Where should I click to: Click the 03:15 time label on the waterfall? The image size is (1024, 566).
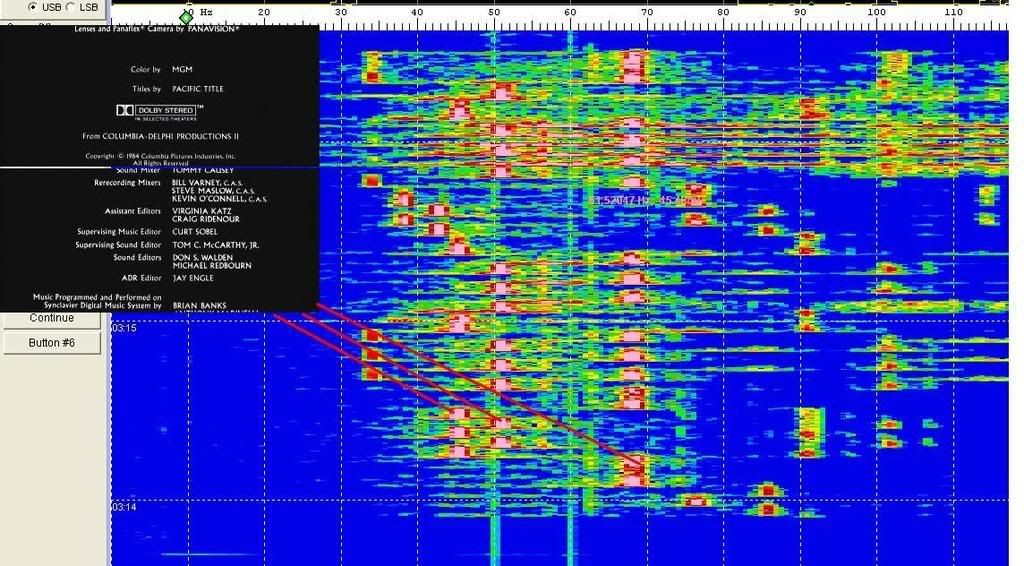pos(124,328)
